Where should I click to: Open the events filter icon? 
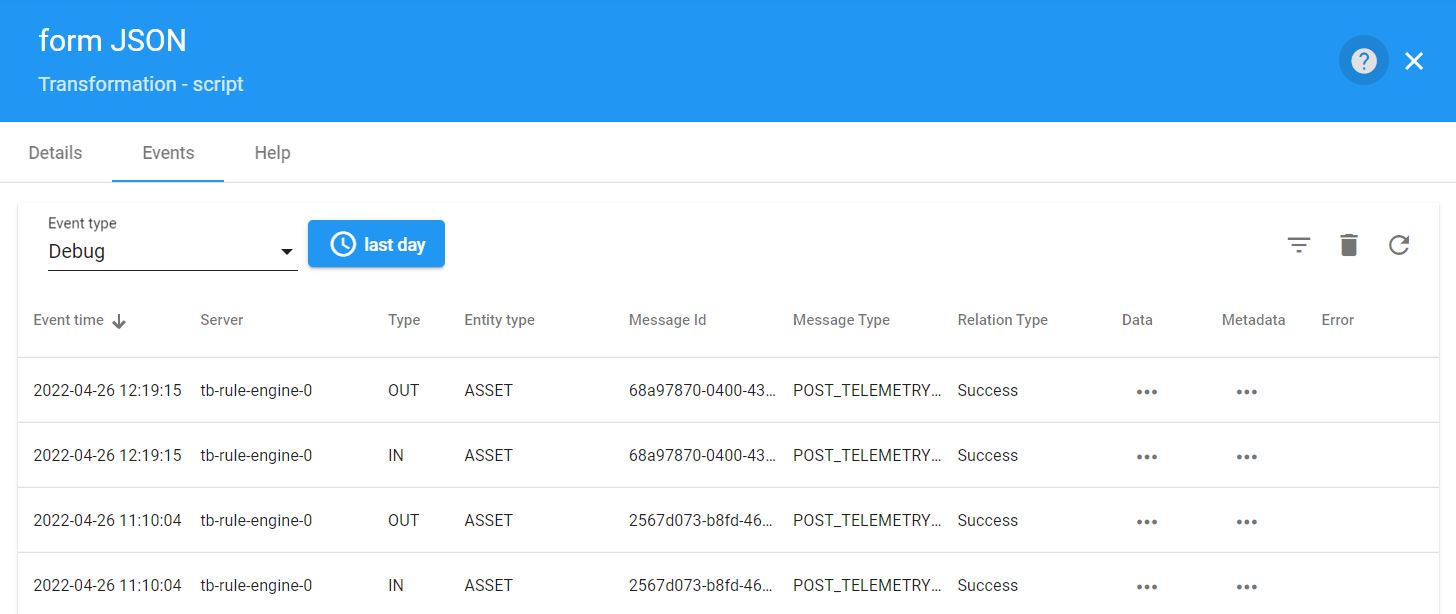coord(1299,245)
